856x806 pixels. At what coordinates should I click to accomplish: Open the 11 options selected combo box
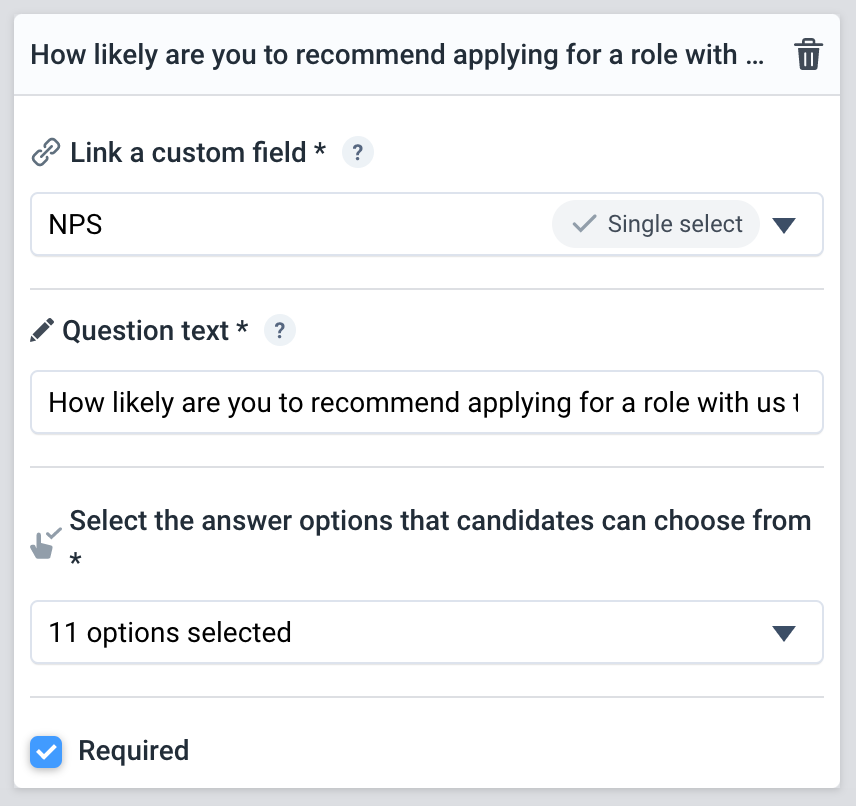(427, 632)
